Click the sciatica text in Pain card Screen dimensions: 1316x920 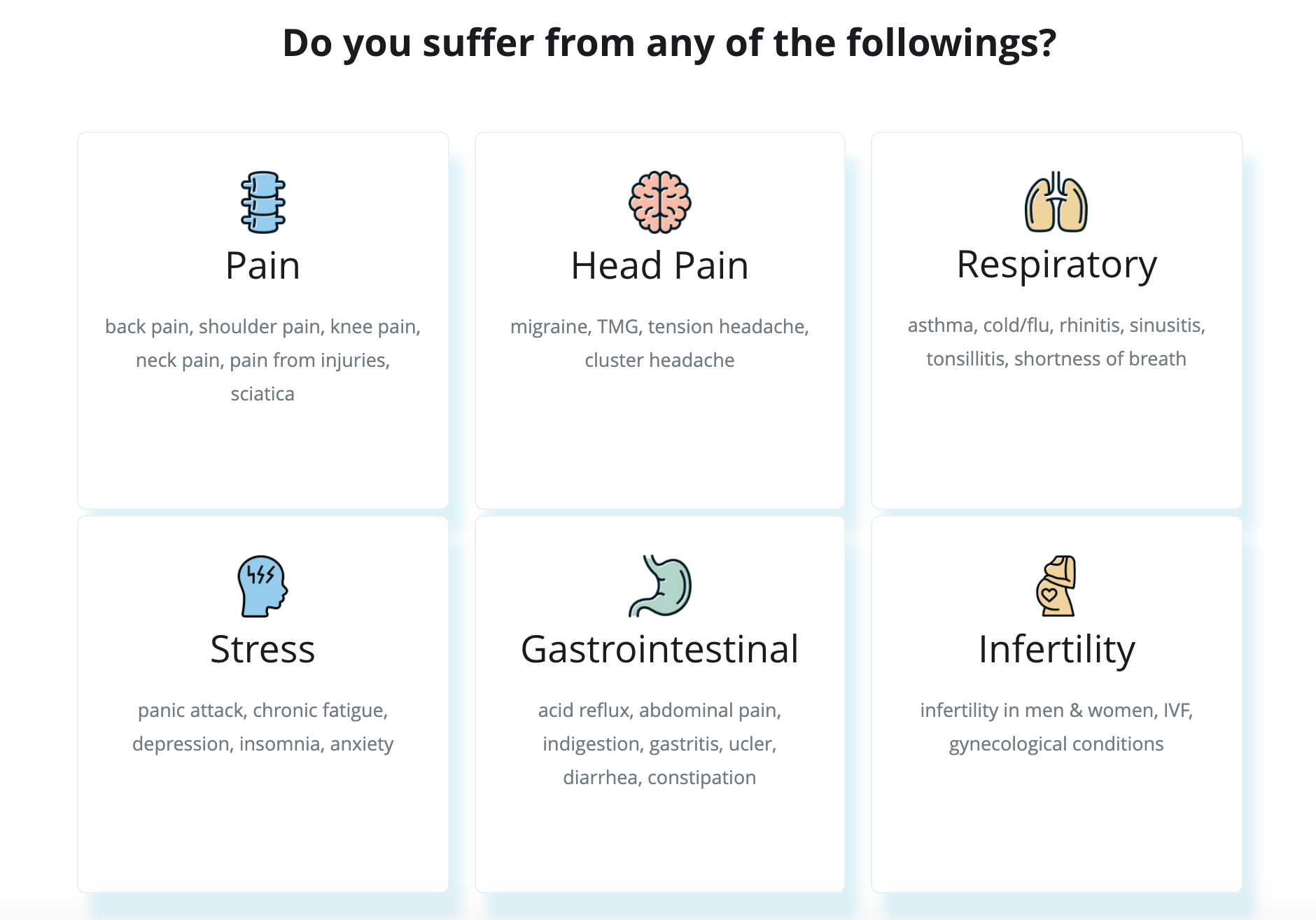coord(262,393)
